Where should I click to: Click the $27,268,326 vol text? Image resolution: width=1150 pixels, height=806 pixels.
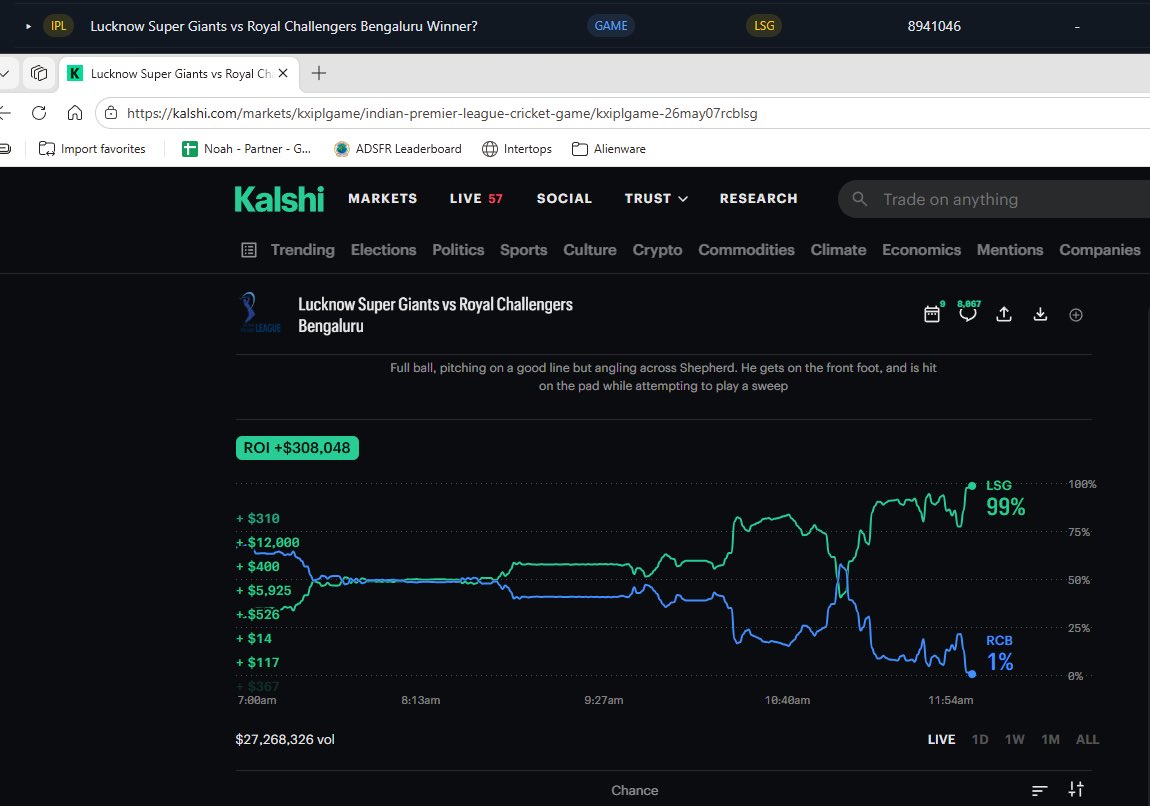[285, 739]
